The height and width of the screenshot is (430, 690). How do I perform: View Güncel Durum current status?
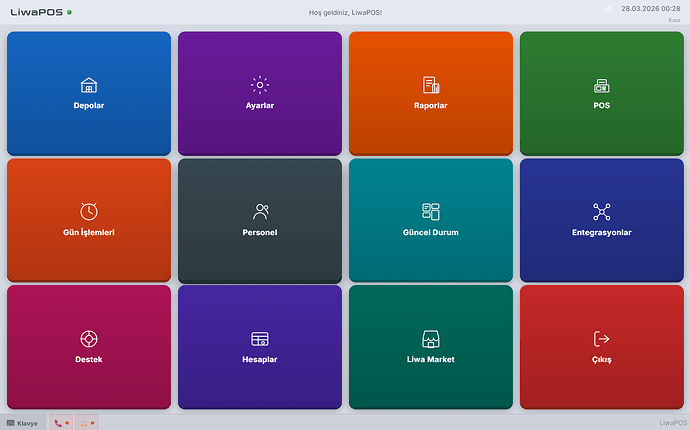click(430, 220)
